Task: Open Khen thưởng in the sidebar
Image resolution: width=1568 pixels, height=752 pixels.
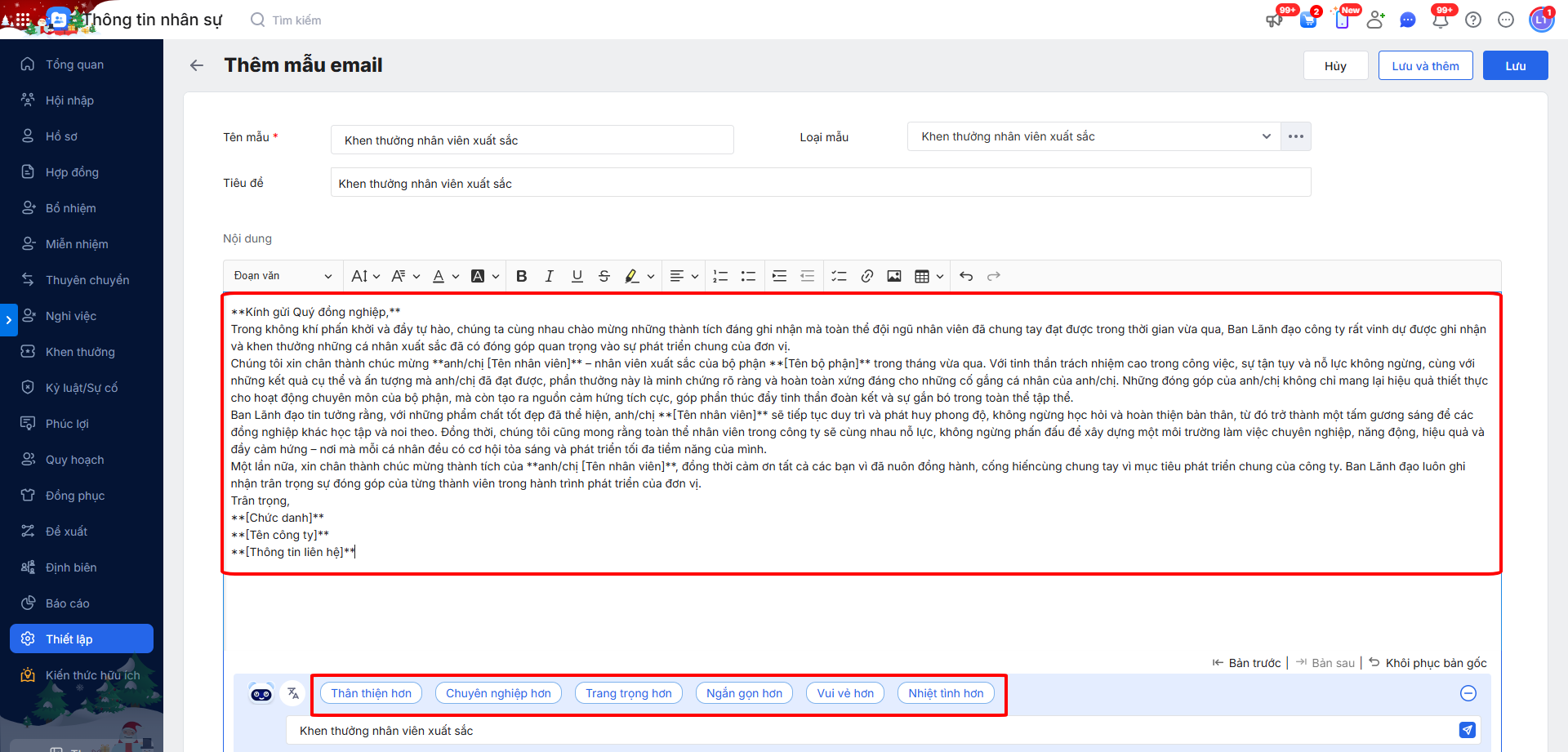Action: [82, 352]
